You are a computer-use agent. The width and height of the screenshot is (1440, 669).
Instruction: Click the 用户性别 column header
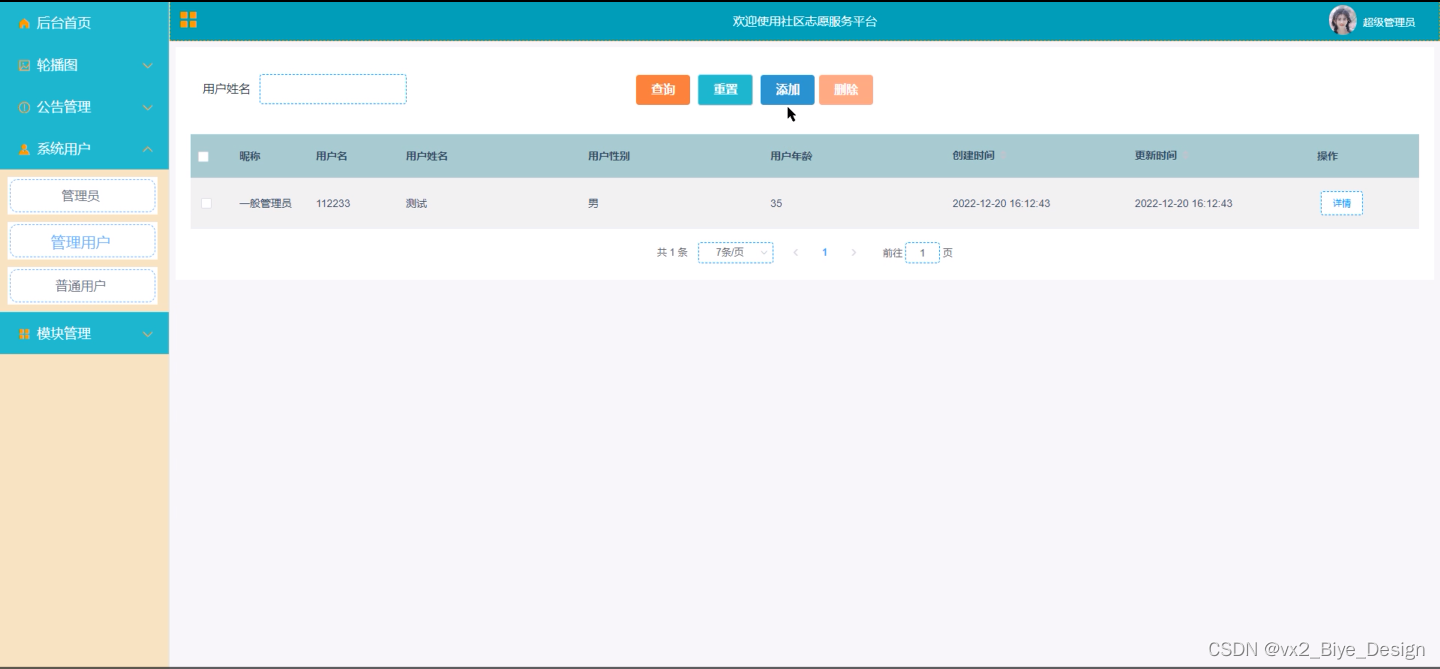[x=609, y=156]
